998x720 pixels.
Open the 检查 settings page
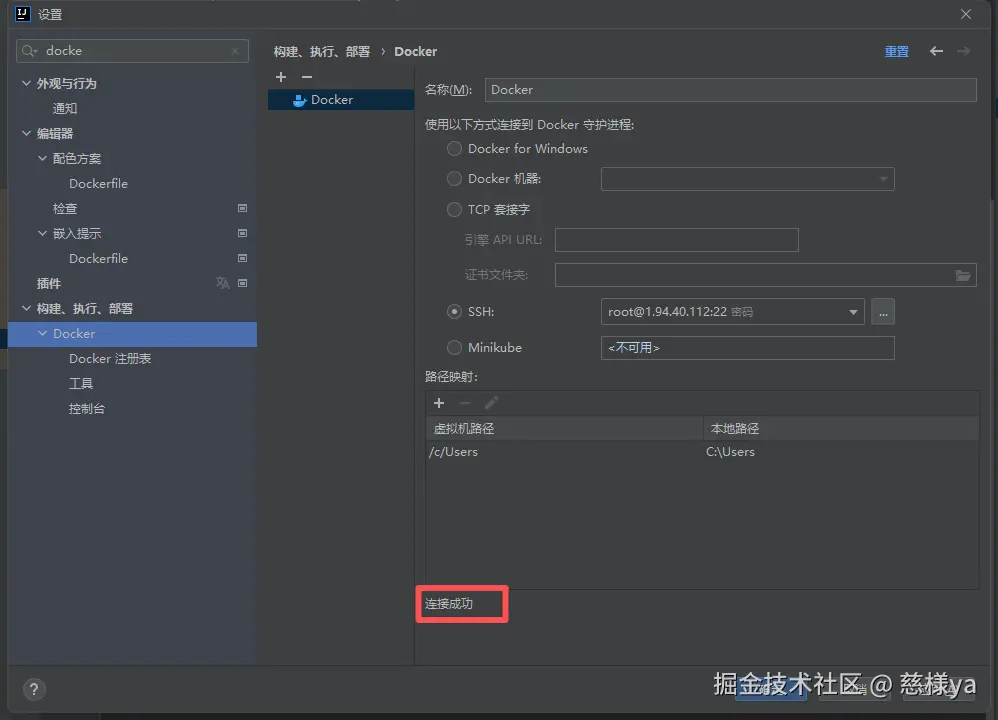65,208
